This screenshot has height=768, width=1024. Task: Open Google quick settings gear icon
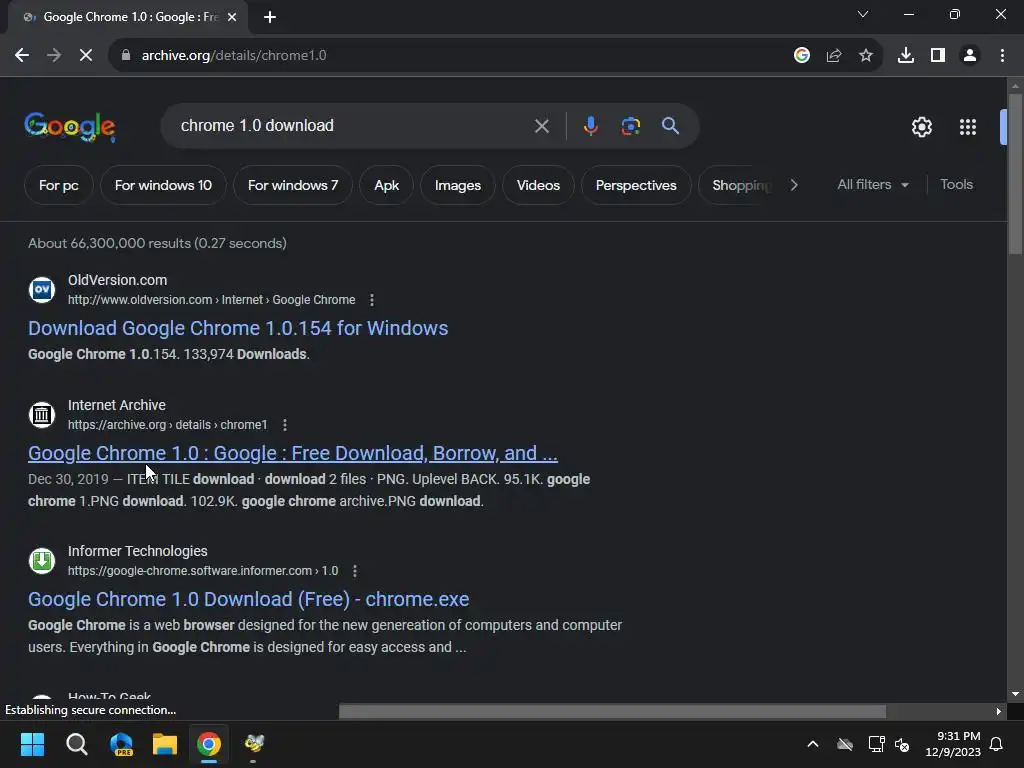point(921,127)
